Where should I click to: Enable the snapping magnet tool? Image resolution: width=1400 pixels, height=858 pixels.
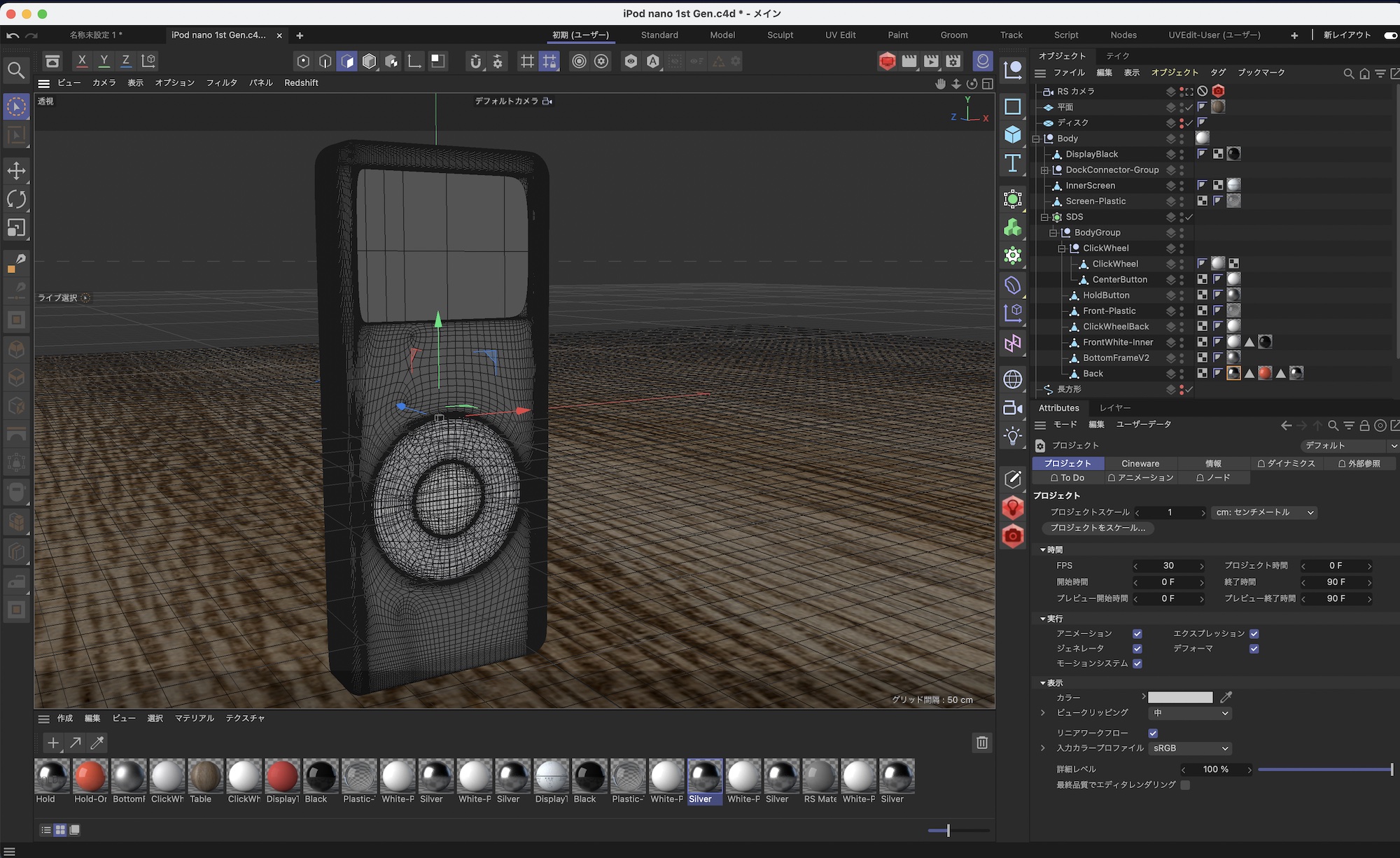click(x=476, y=61)
